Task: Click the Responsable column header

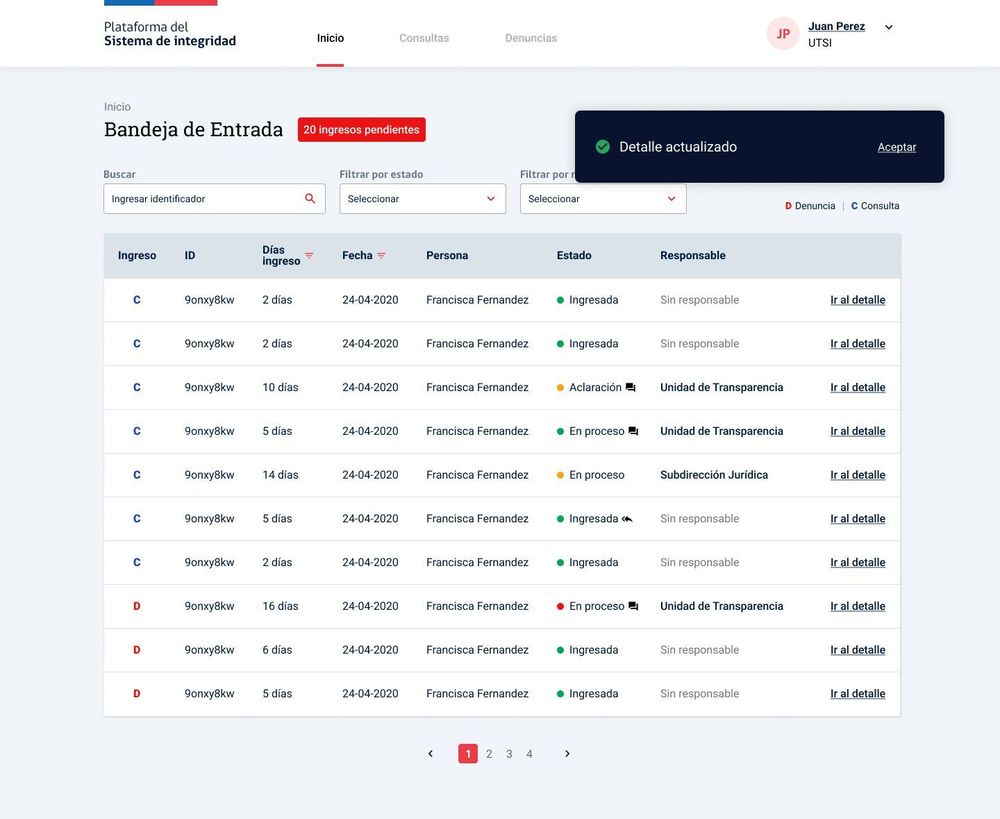Action: (x=693, y=255)
